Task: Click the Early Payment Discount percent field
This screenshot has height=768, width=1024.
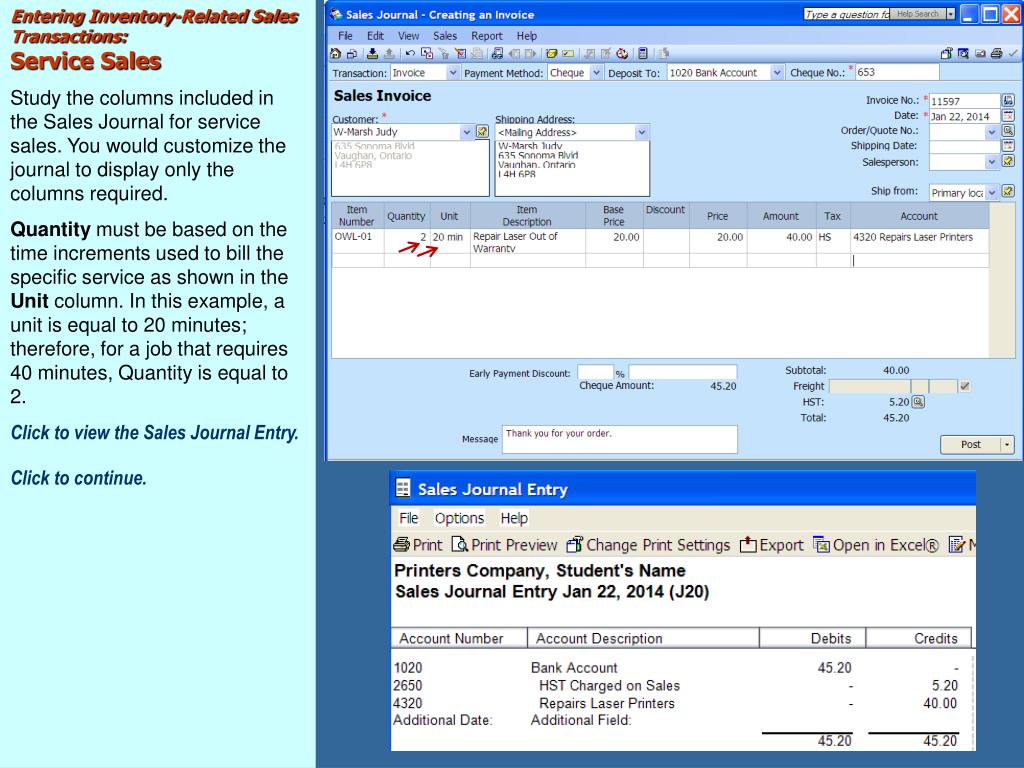Action: pos(595,372)
